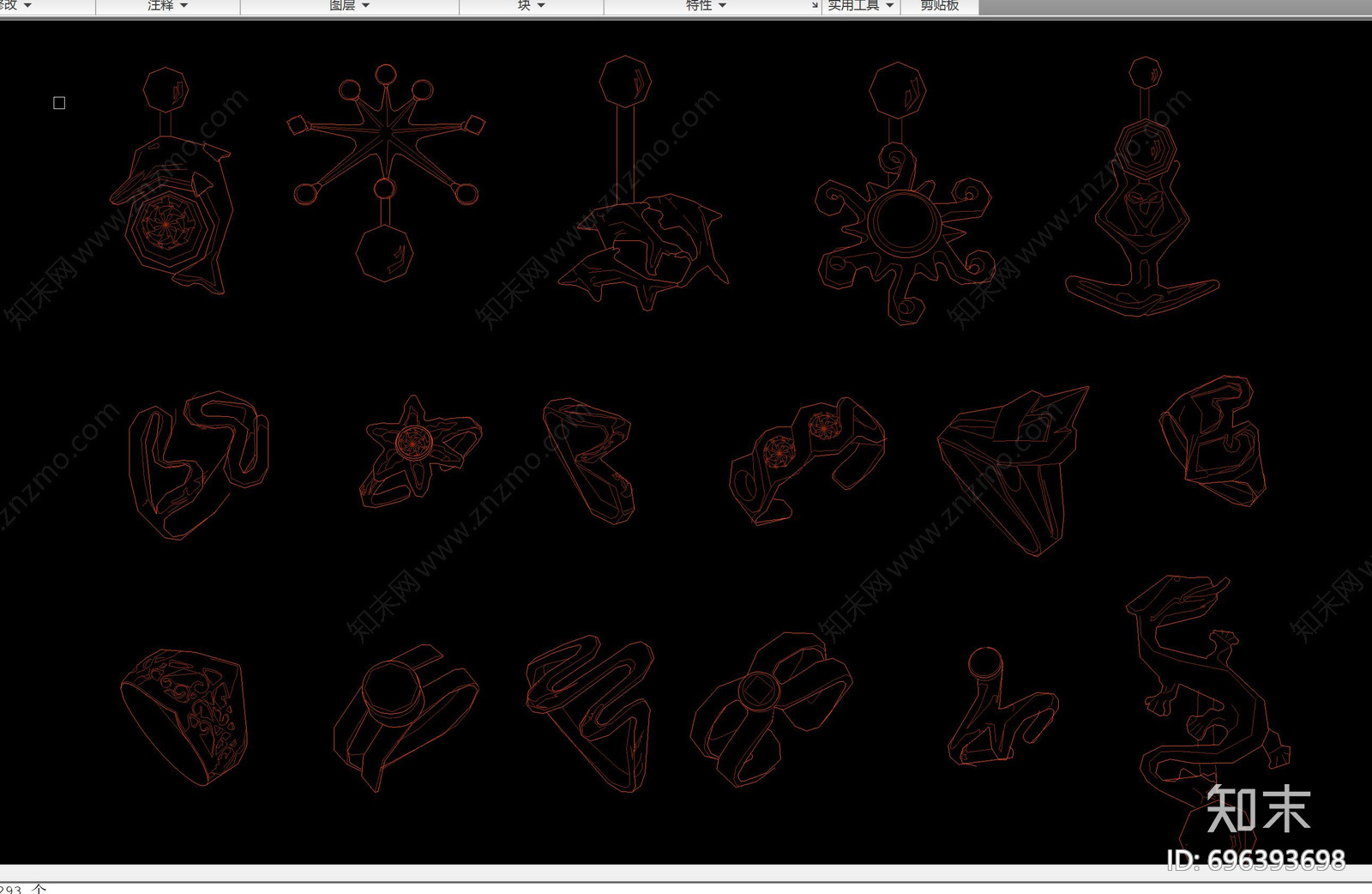Open the 特性 panel dialog launcher arrow
The height and width of the screenshot is (894, 1372).
[x=815, y=6]
